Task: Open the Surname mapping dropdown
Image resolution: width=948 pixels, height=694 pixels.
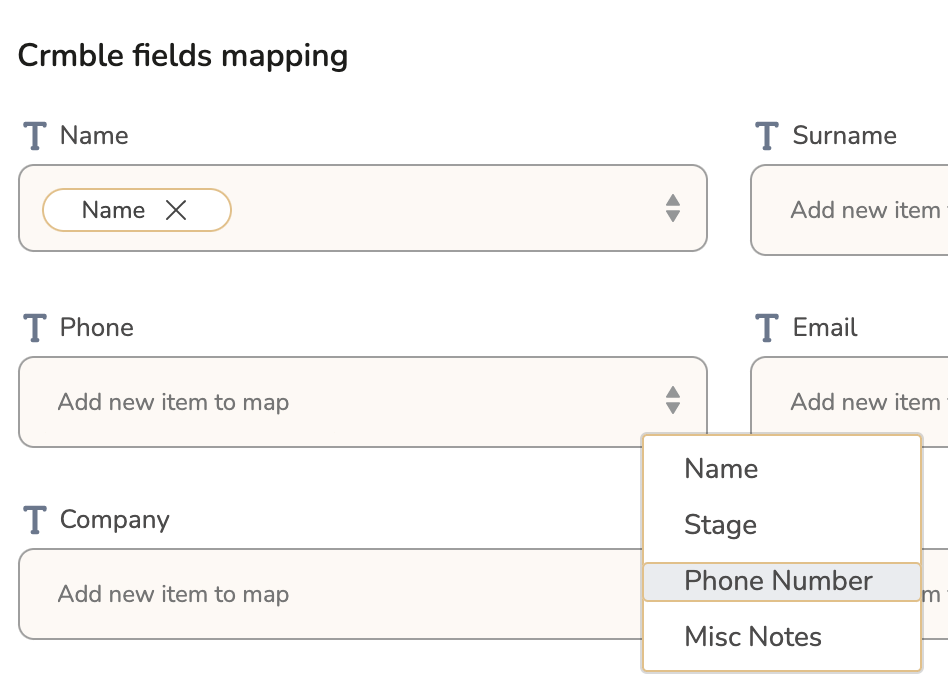Action: point(850,210)
